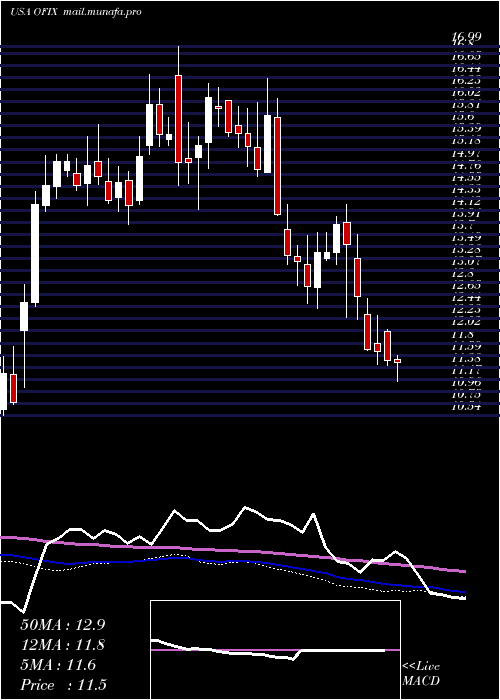Click the "50MA : 12.9" legend text

(x=62, y=625)
